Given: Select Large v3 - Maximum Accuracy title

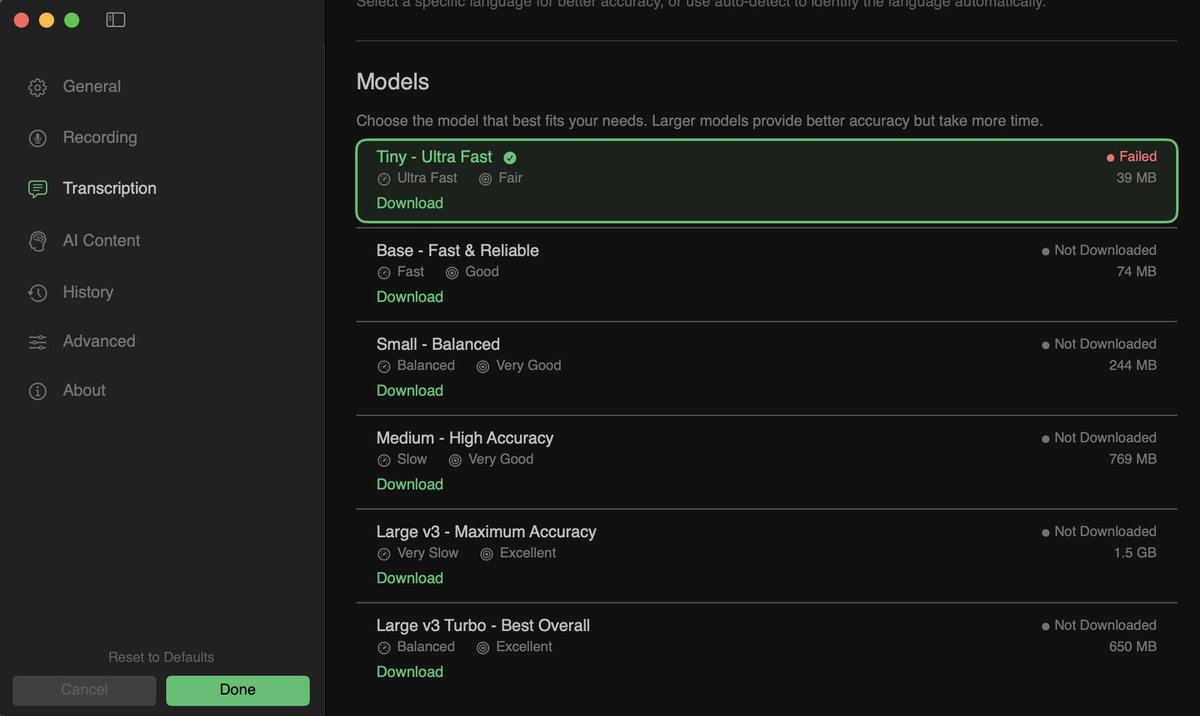Looking at the screenshot, I should [486, 532].
